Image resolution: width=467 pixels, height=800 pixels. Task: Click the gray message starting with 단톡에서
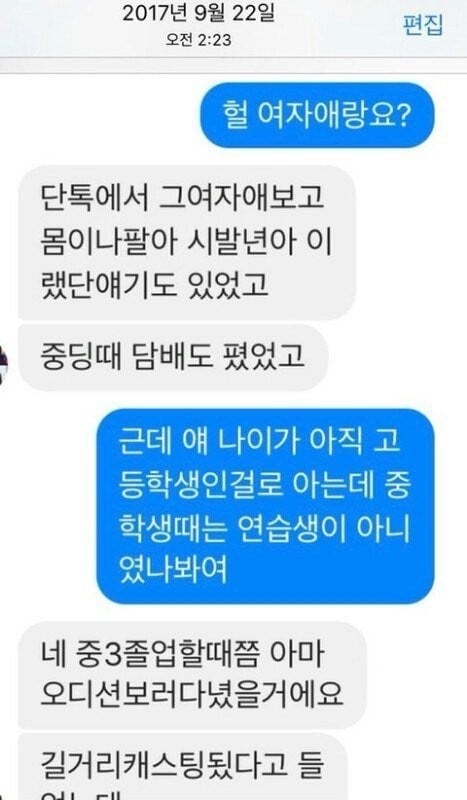[x=187, y=241]
